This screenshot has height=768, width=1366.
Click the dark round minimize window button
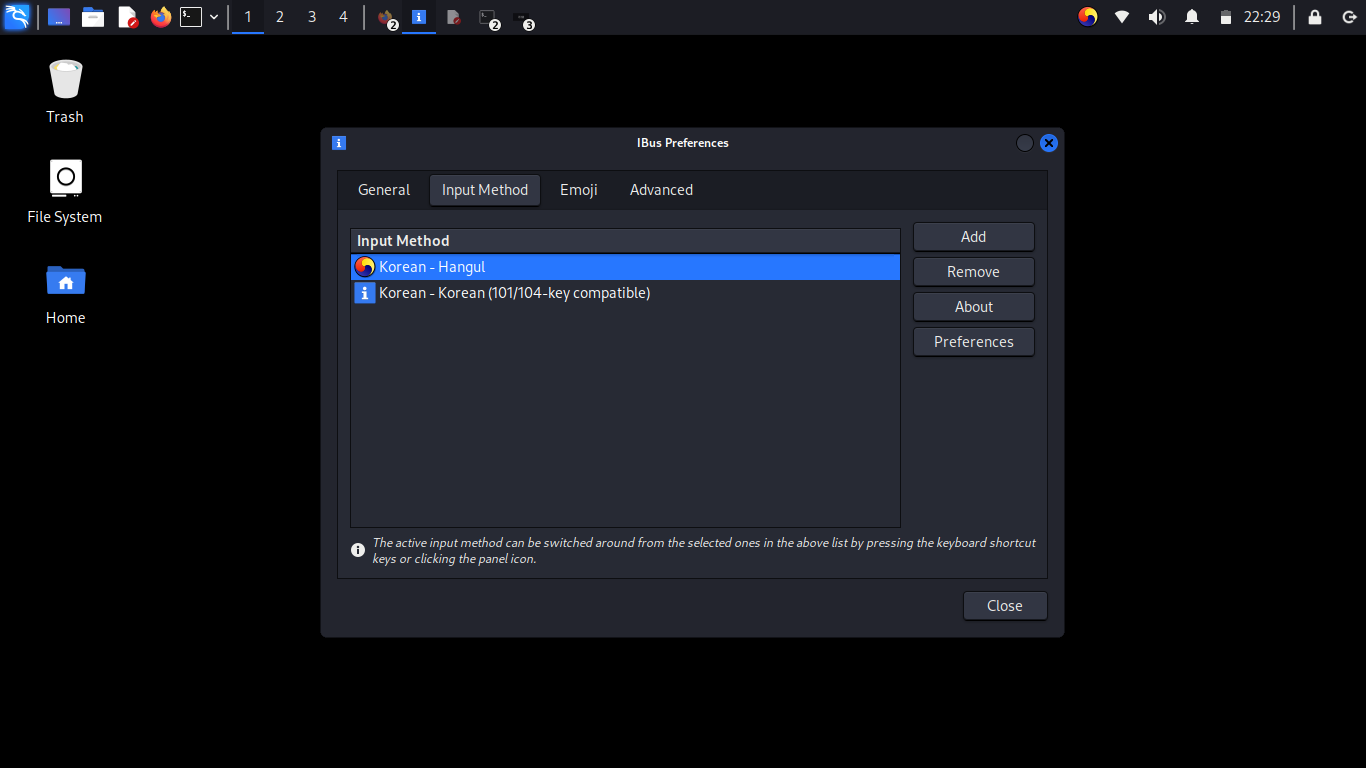pos(1025,143)
